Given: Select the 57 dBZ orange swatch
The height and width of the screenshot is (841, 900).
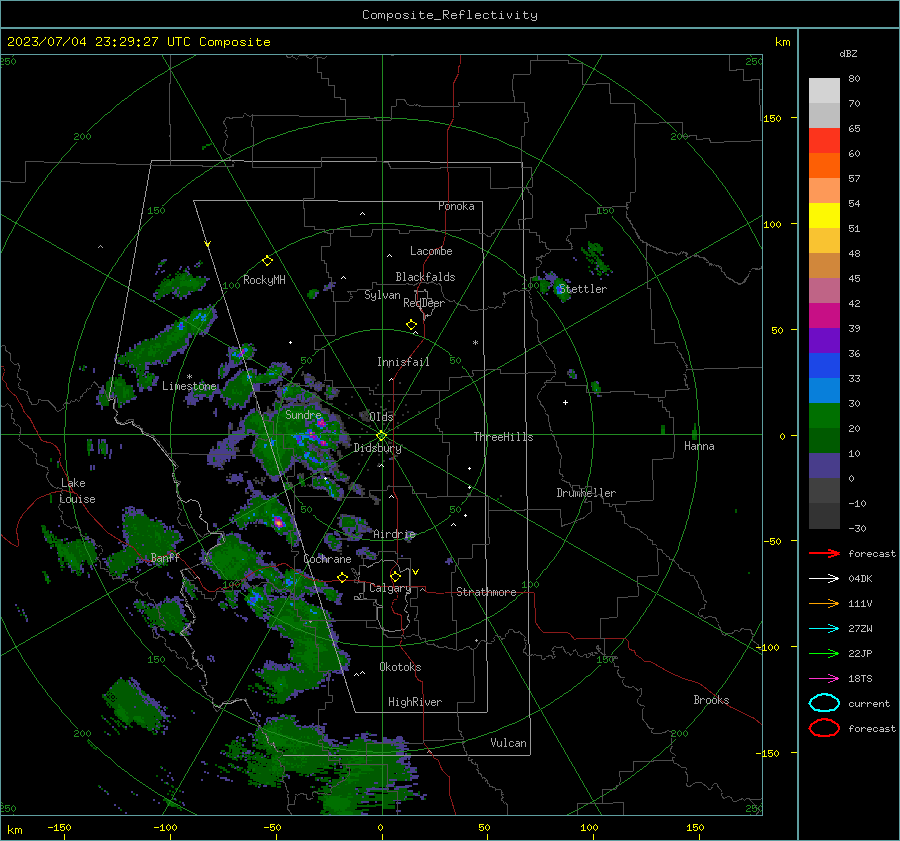Looking at the screenshot, I should 824,165.
